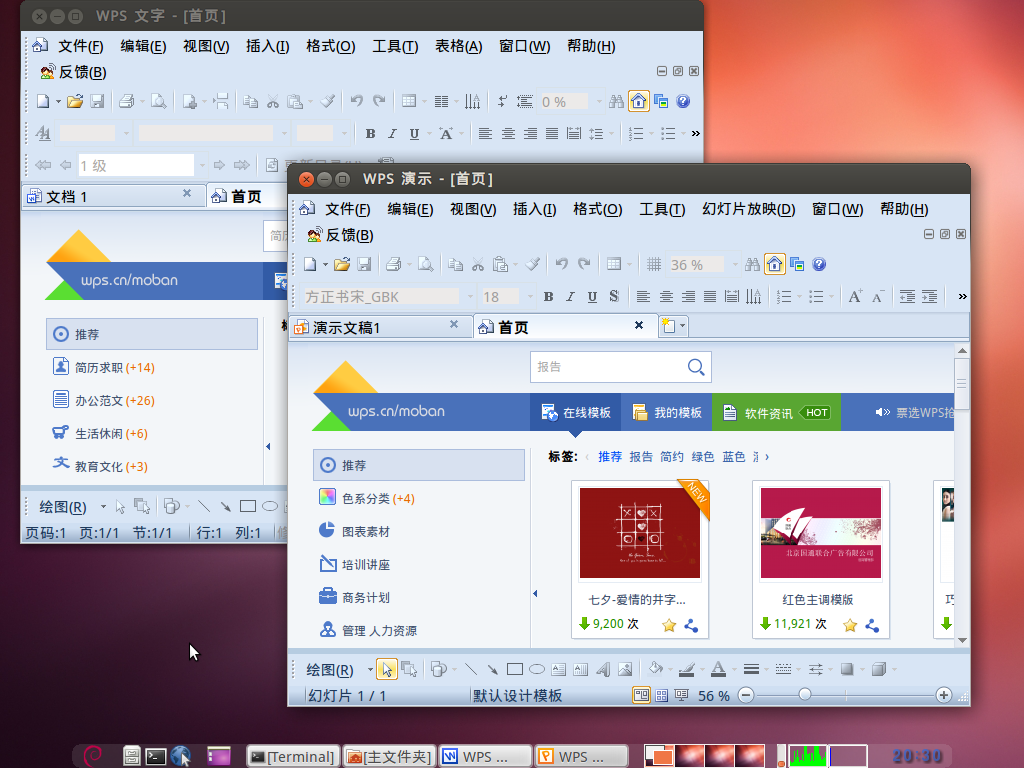The width and height of the screenshot is (1024, 768).
Task: Click favorite star under 红色主调模版
Action: [850, 625]
